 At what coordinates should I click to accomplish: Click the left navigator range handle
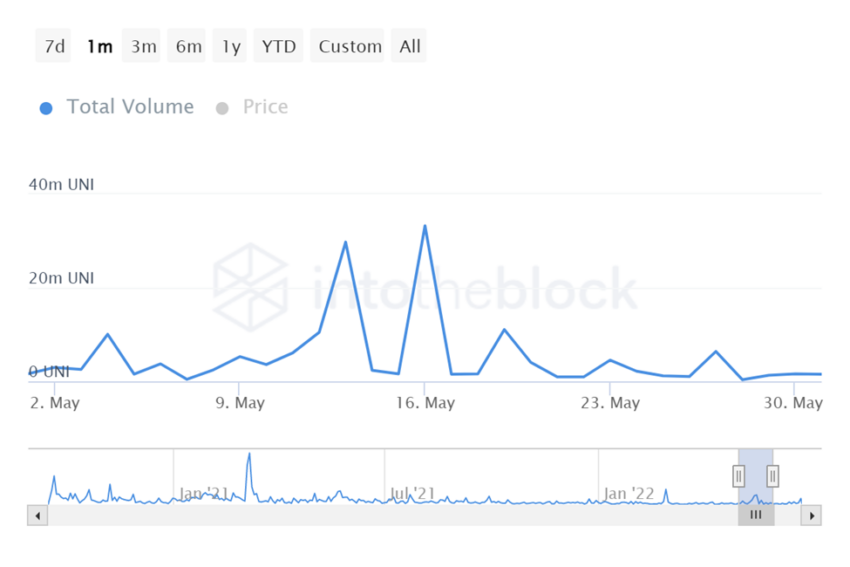[739, 476]
